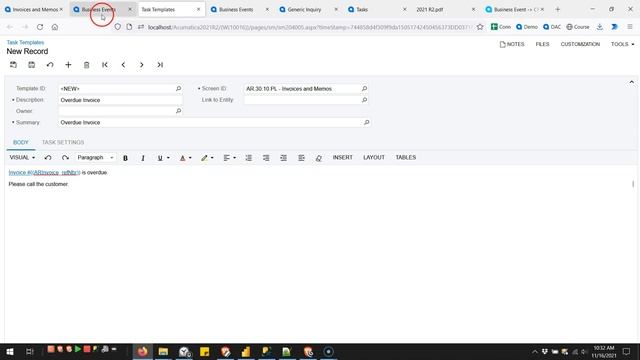Viewport: 640px width, 360px height.
Task: Open the text alignment dropdown
Action: coord(229,158)
